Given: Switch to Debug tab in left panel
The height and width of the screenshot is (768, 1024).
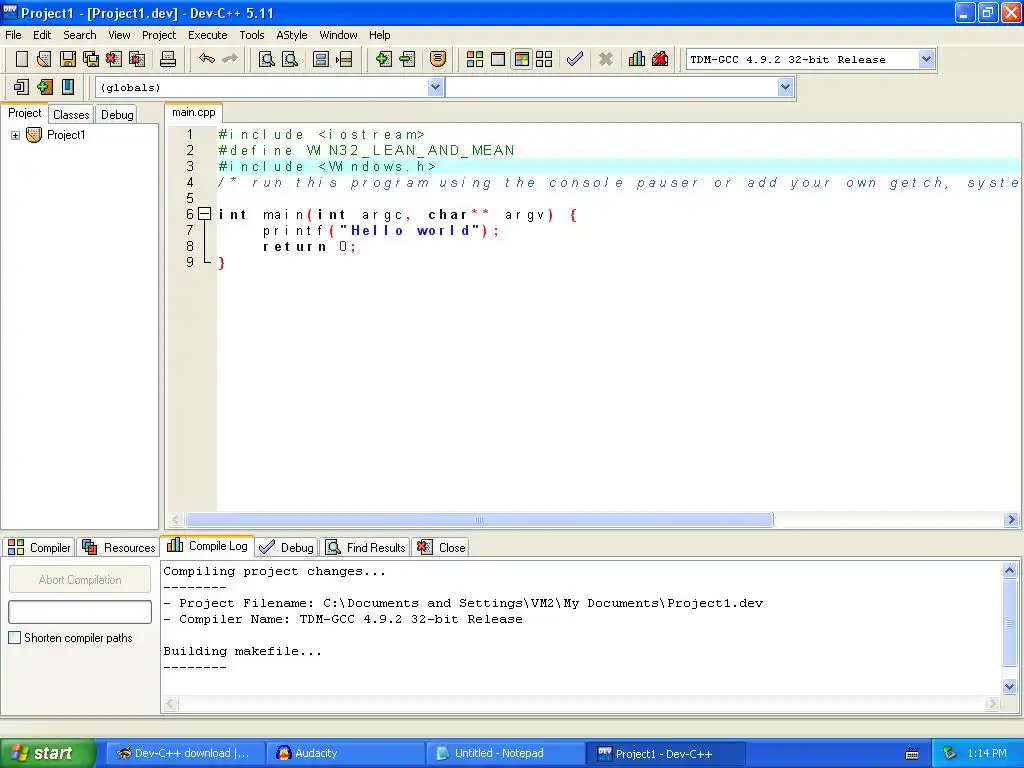Looking at the screenshot, I should pos(117,114).
